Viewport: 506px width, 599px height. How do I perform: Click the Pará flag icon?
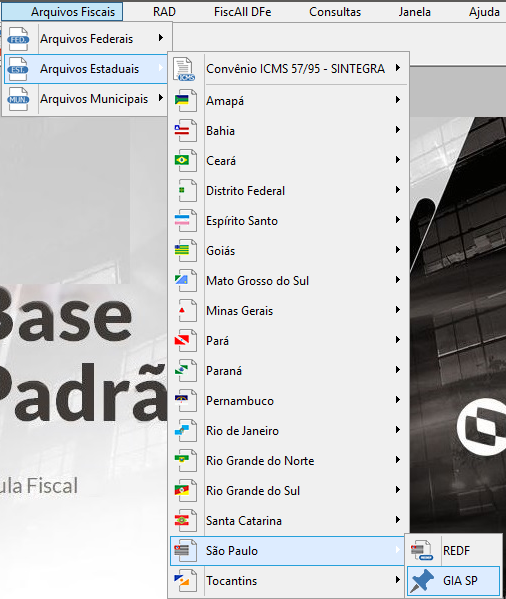[186, 340]
